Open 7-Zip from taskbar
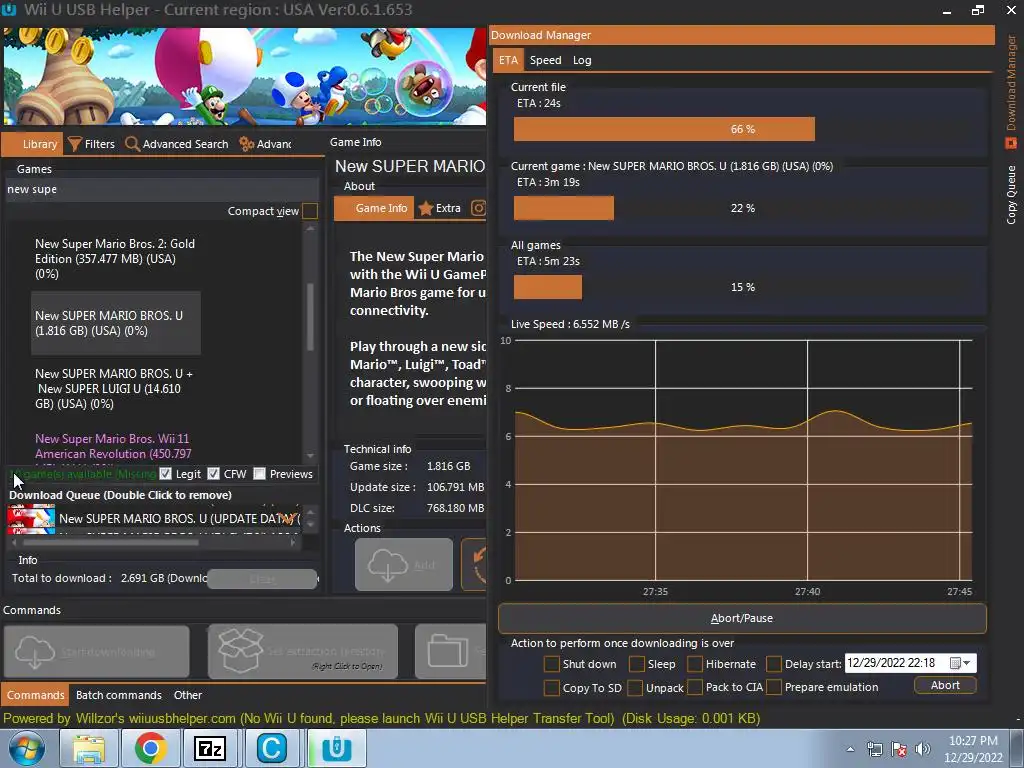 click(x=211, y=748)
